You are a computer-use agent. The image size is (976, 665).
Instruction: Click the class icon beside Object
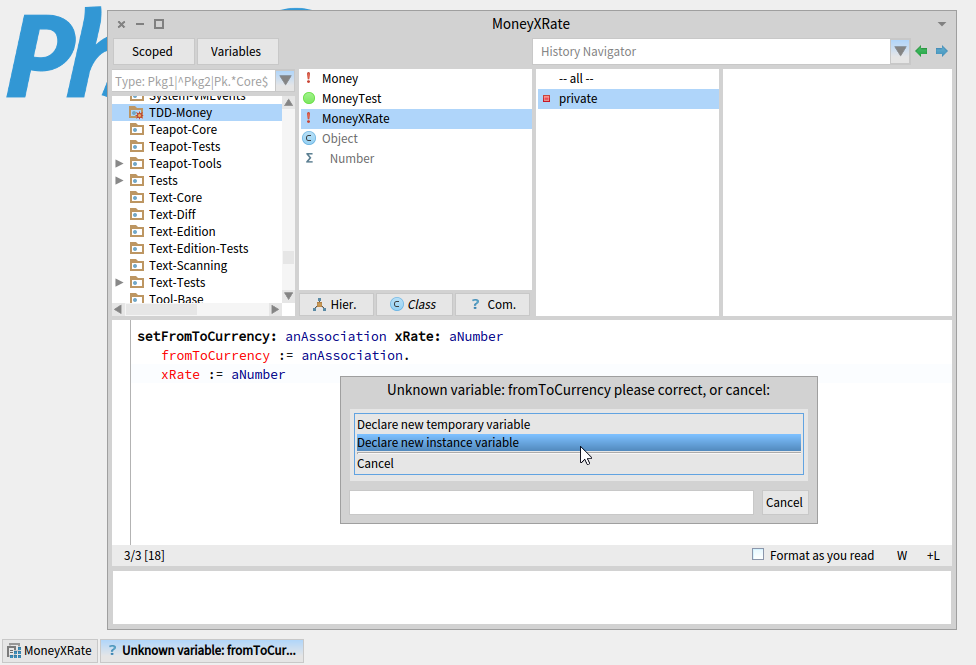(309, 138)
